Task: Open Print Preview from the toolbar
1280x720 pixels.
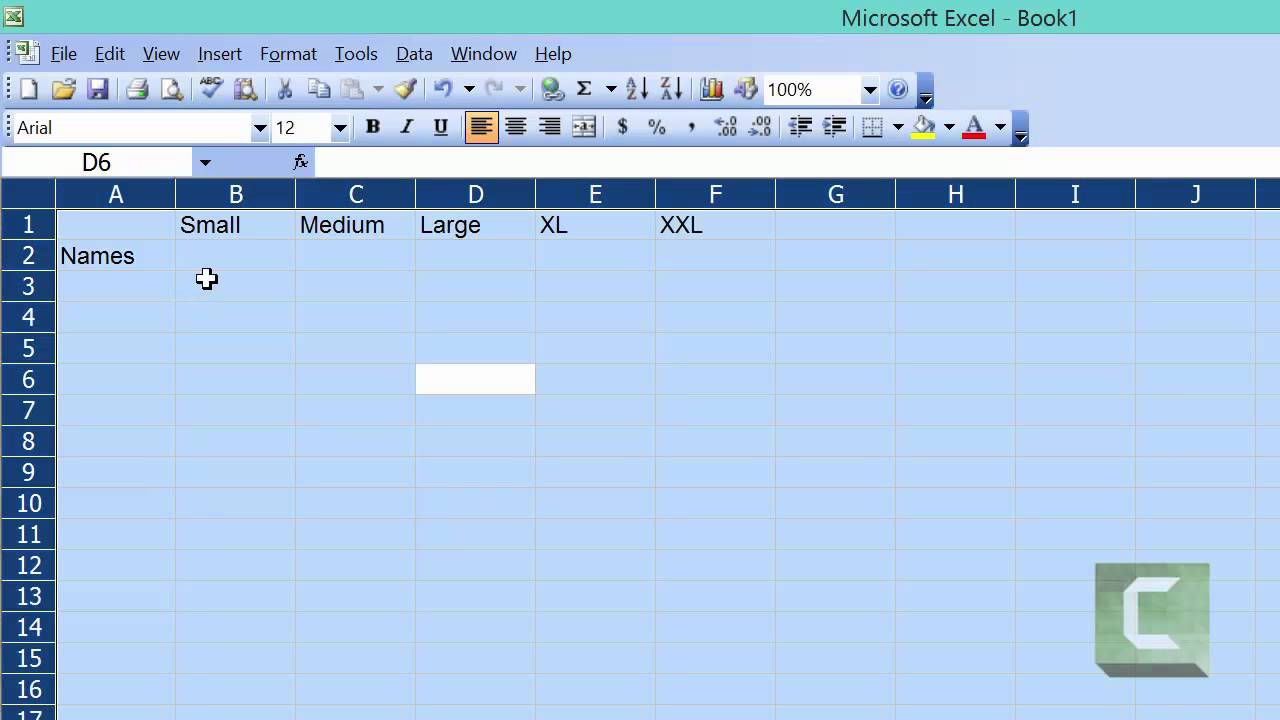Action: (172, 90)
